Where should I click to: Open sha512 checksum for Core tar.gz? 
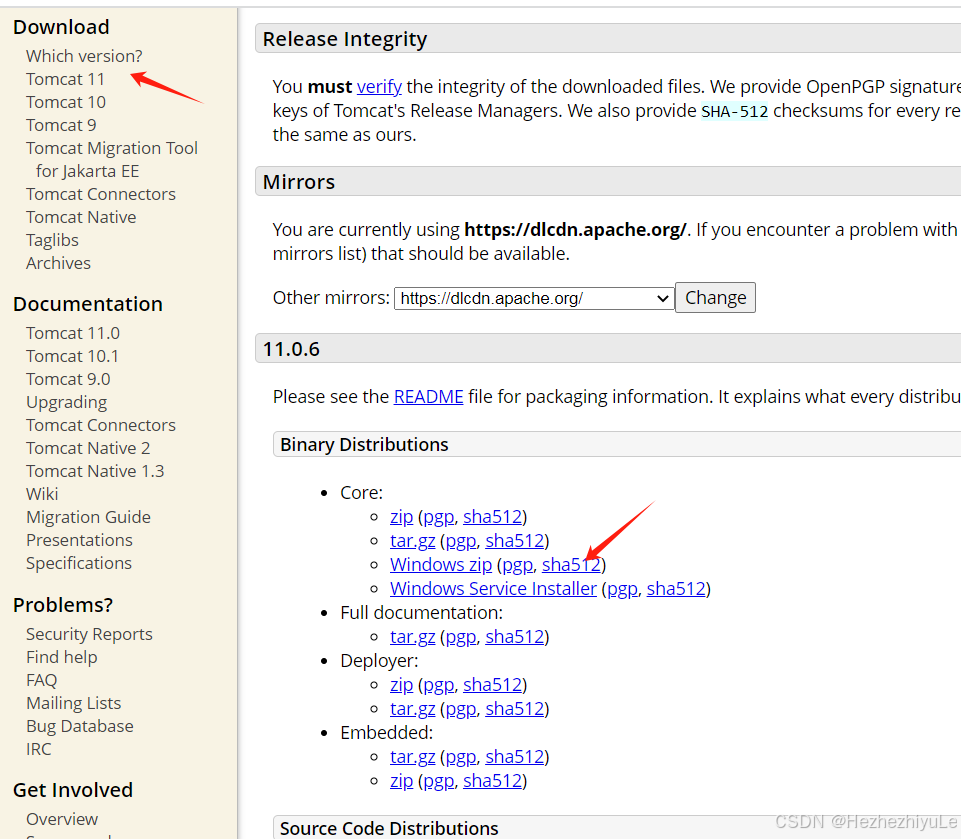click(515, 541)
